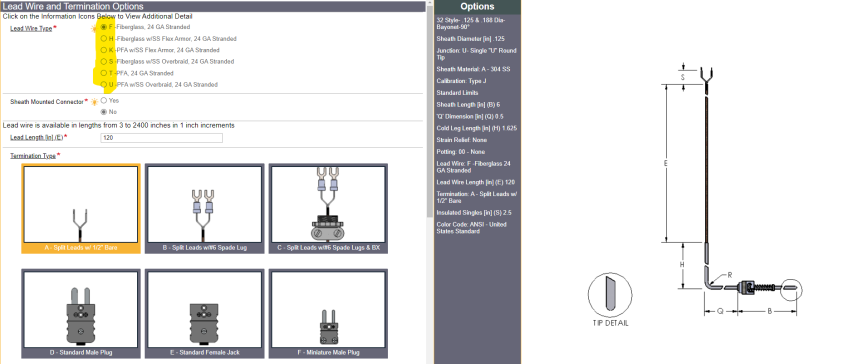This screenshot has height=364, width=843.
Task: Select termination E - Standard Female Jack
Action: coord(204,314)
